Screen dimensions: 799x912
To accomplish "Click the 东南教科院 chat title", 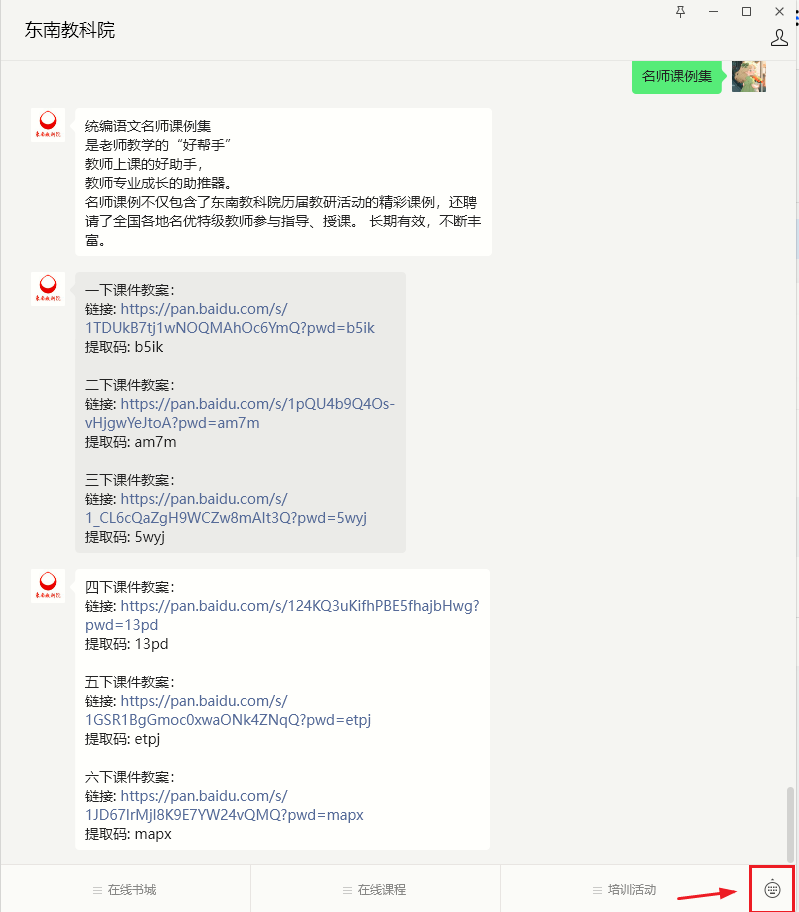I will pyautogui.click(x=70, y=30).
